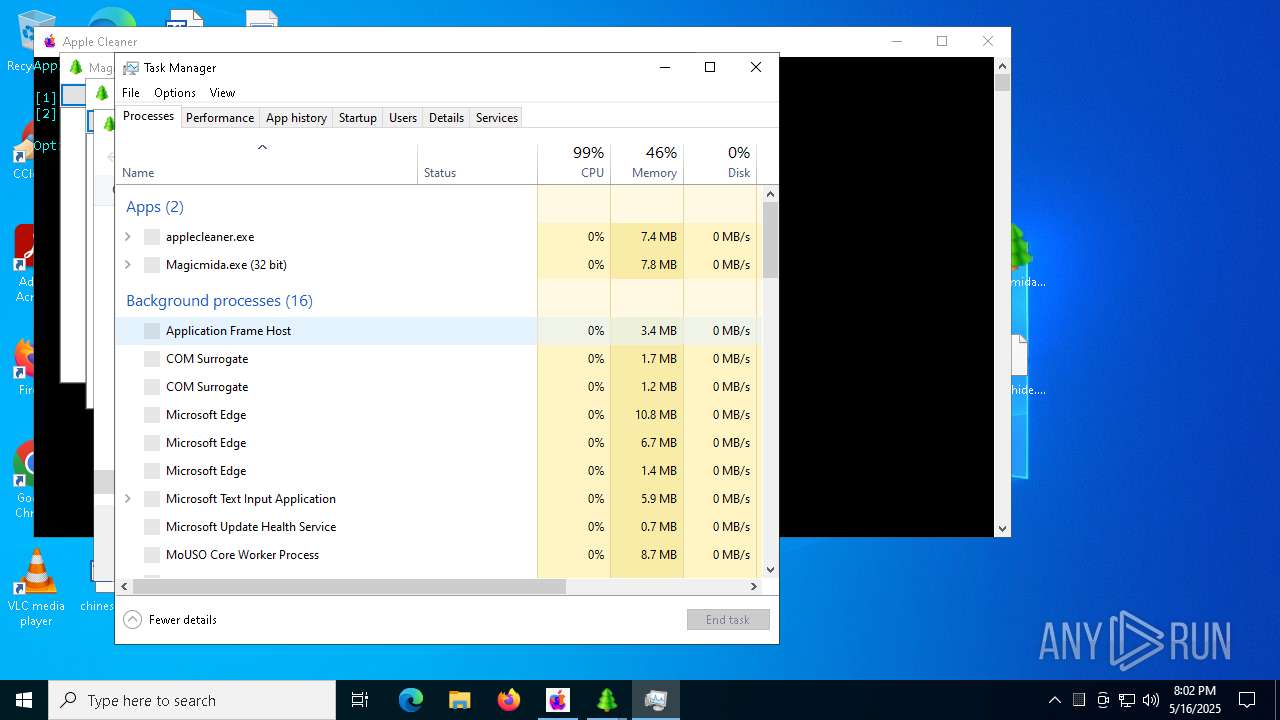
Task: Open Task View on the taskbar
Action: (x=360, y=700)
